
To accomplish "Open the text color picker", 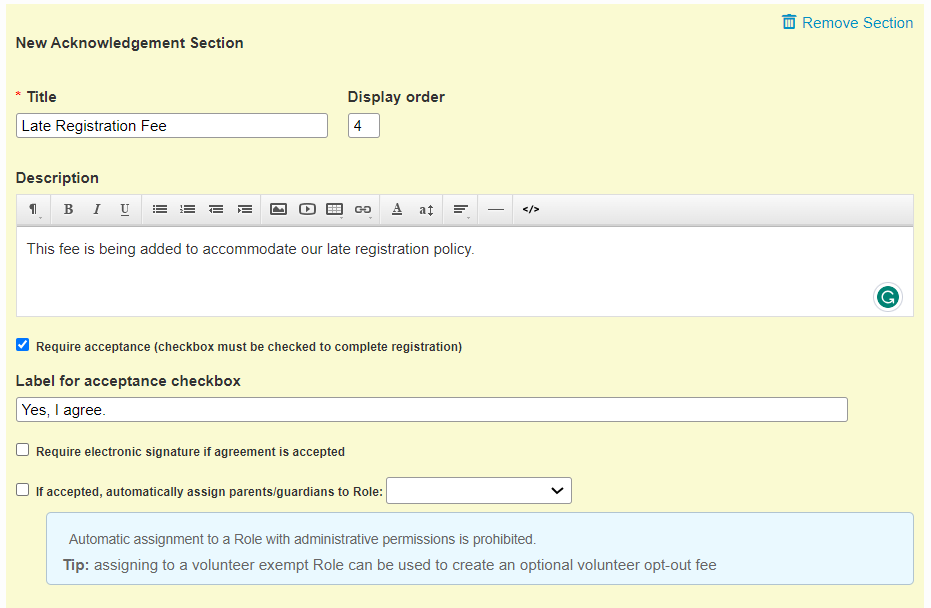I will (397, 210).
